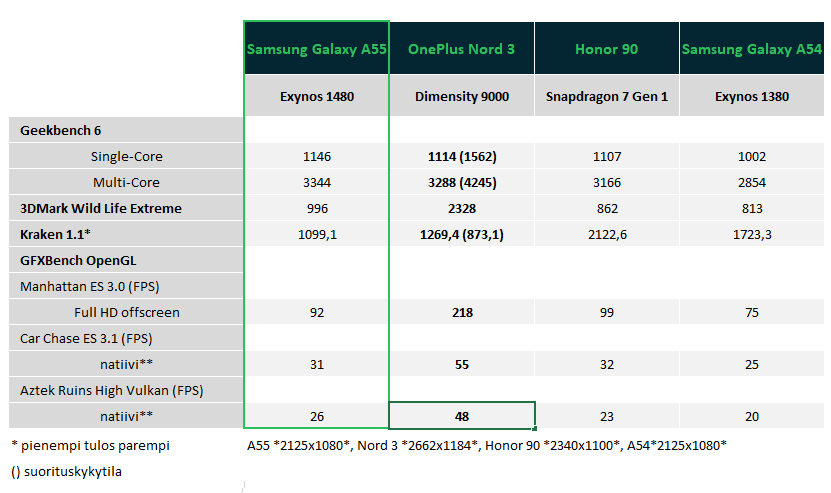Select the Aztek Ruins High Vulkan (FPS) label
This screenshot has width=831, height=493.
click(126, 390)
